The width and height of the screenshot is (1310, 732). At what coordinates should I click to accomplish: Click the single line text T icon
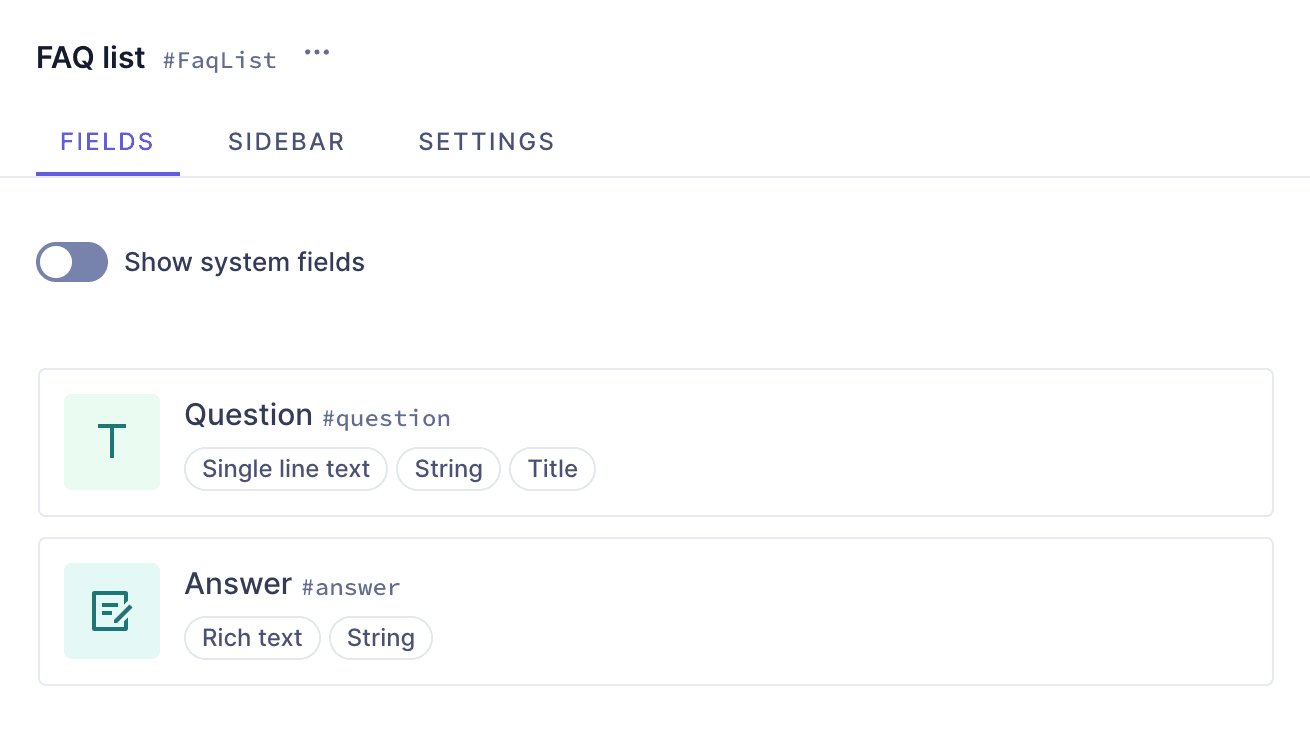coord(112,442)
